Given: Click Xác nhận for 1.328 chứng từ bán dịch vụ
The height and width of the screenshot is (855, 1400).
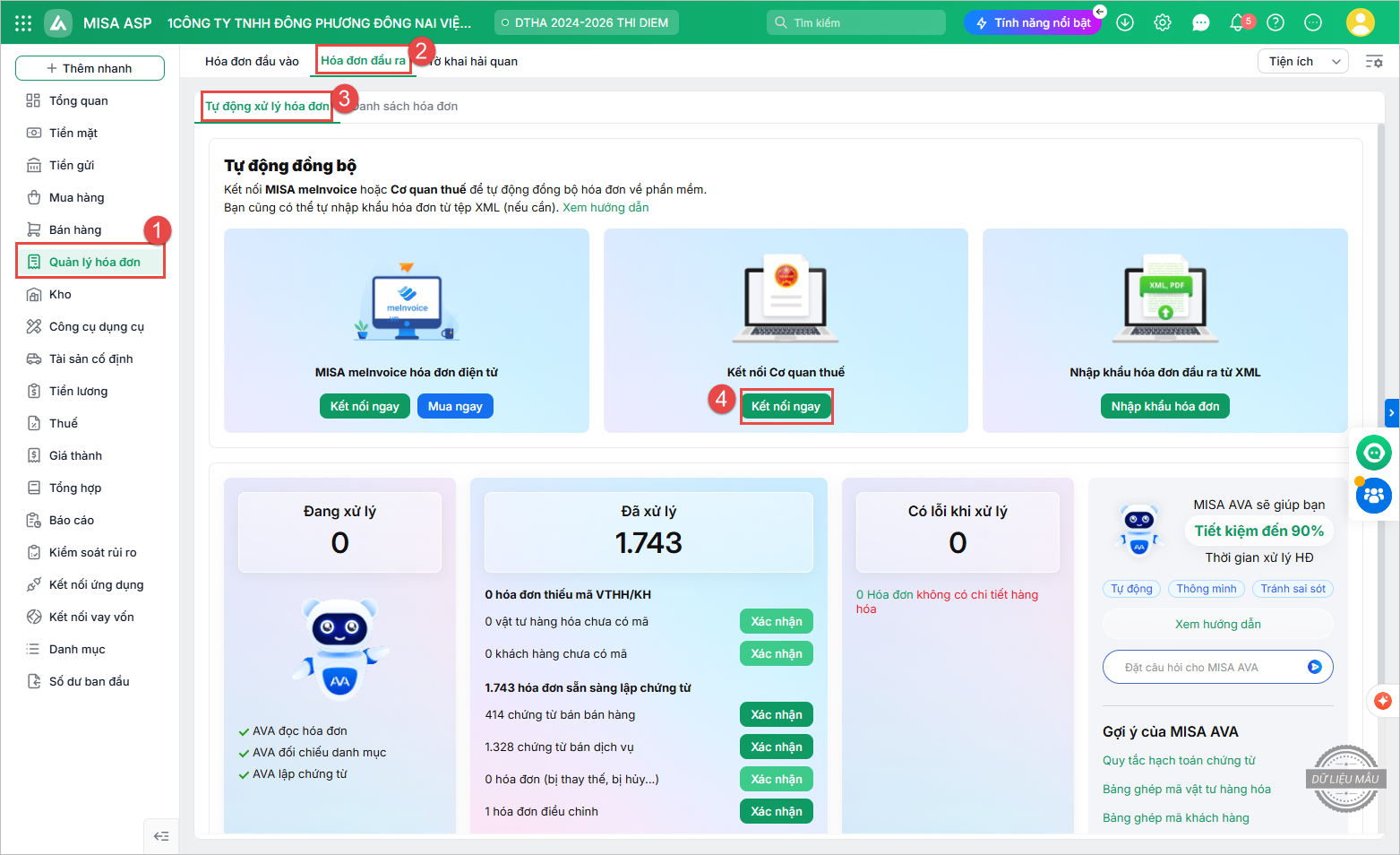Looking at the screenshot, I should 777,747.
